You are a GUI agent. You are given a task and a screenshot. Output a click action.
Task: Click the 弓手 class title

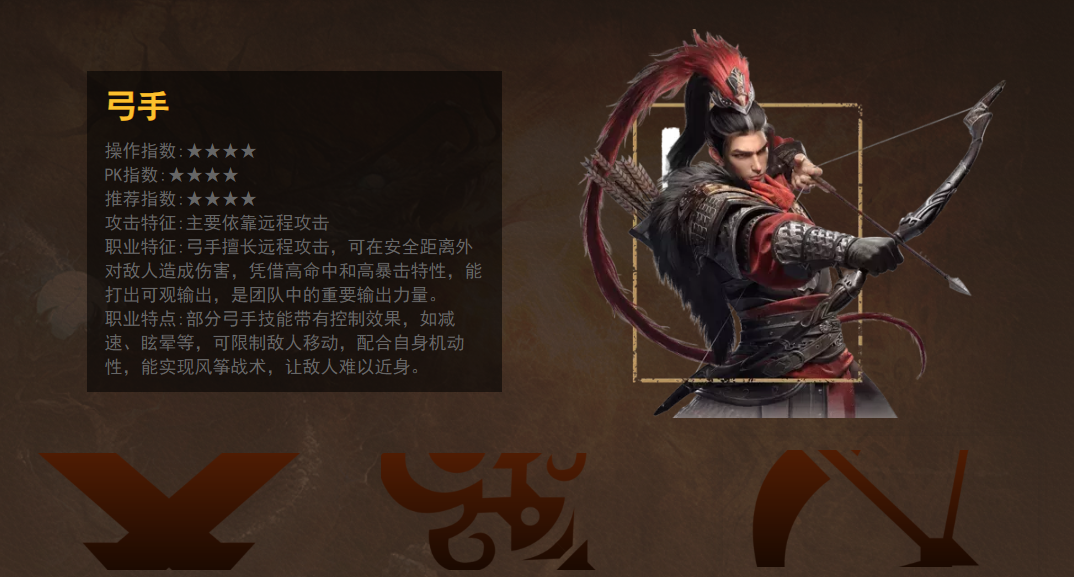pos(138,106)
